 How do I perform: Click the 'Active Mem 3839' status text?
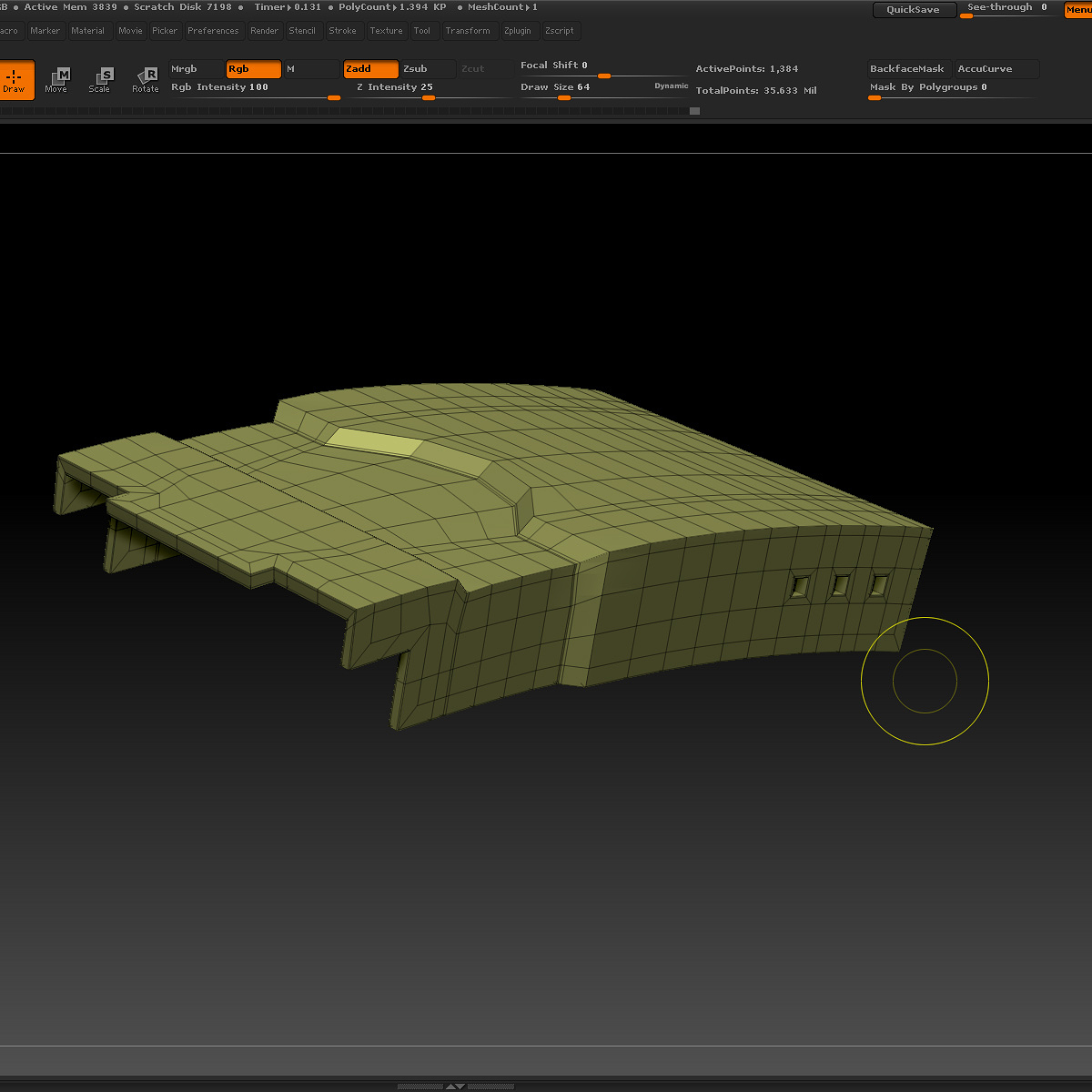pyautogui.click(x=70, y=7)
